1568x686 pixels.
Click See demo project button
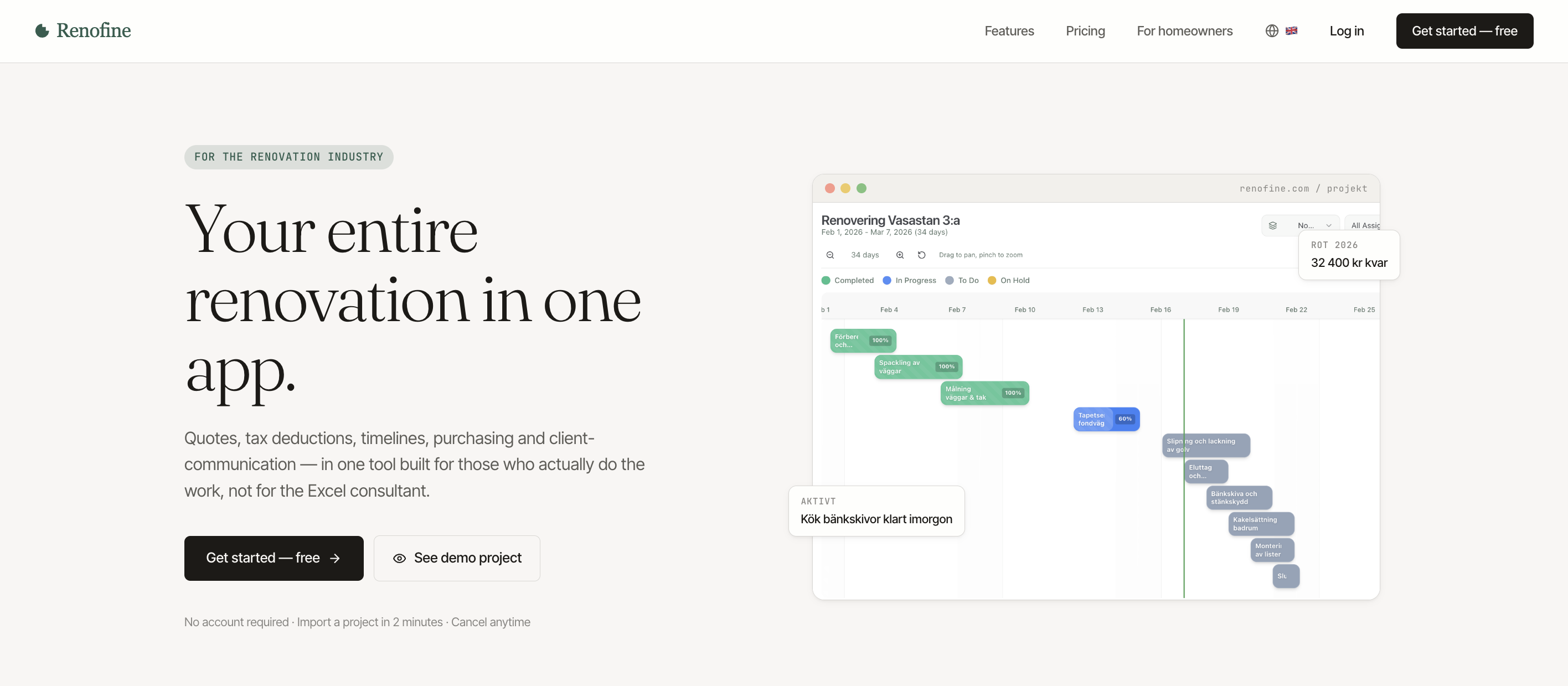pos(457,558)
